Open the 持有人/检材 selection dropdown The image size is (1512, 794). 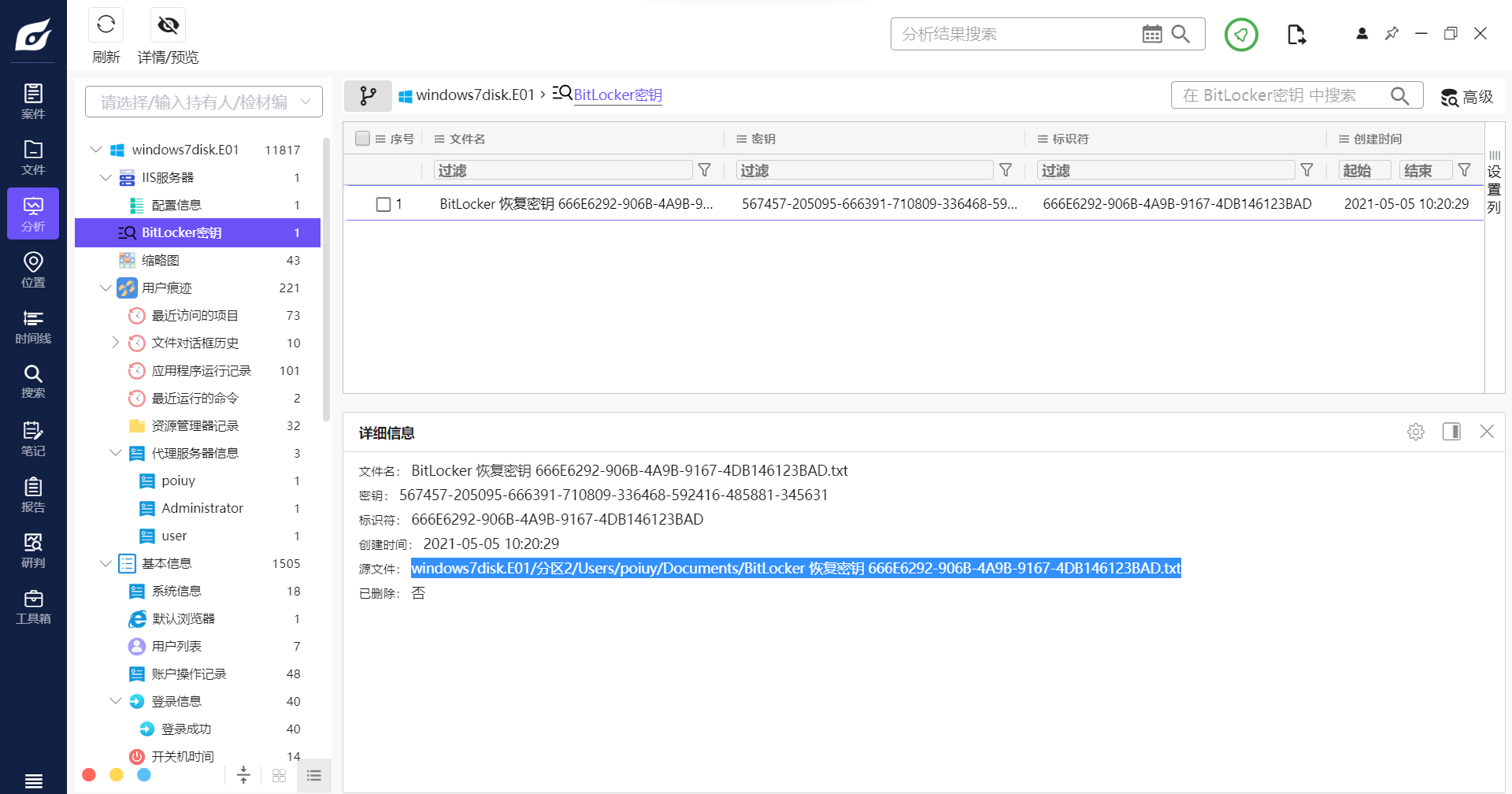click(204, 102)
